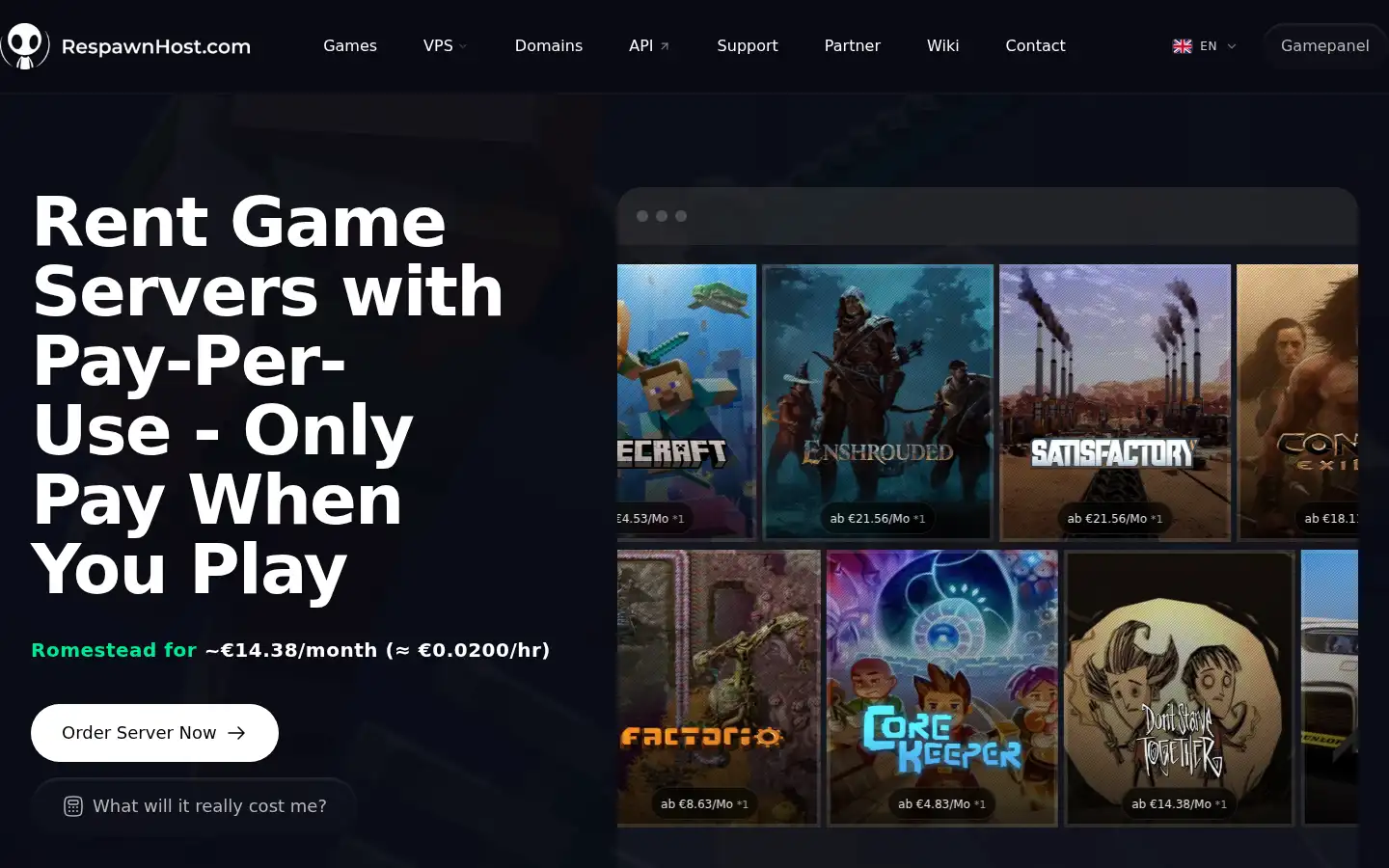The height and width of the screenshot is (868, 1389).
Task: Click the VPS chevron arrow
Action: click(x=463, y=46)
